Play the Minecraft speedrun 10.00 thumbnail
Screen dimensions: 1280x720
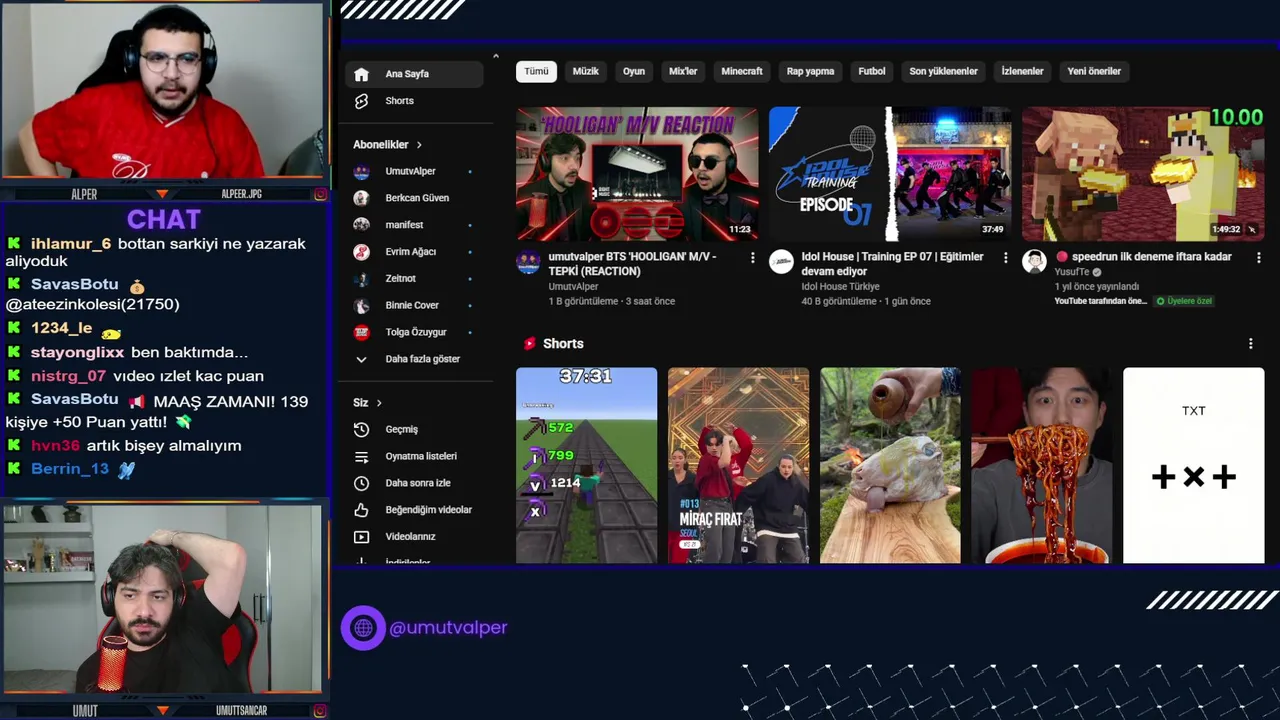click(1143, 174)
